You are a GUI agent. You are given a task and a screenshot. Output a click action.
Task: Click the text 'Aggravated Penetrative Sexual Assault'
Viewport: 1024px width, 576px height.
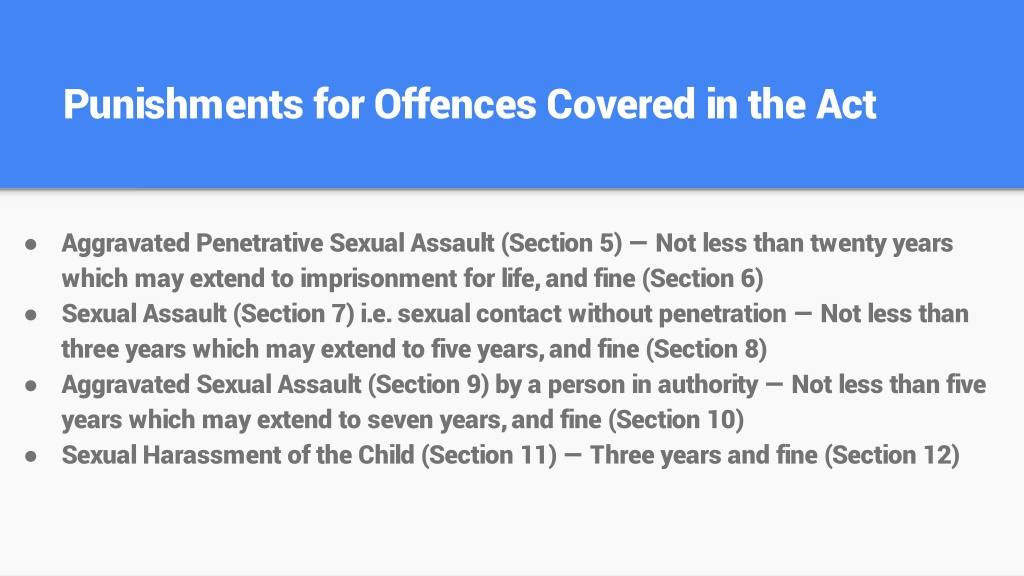pyautogui.click(x=278, y=243)
